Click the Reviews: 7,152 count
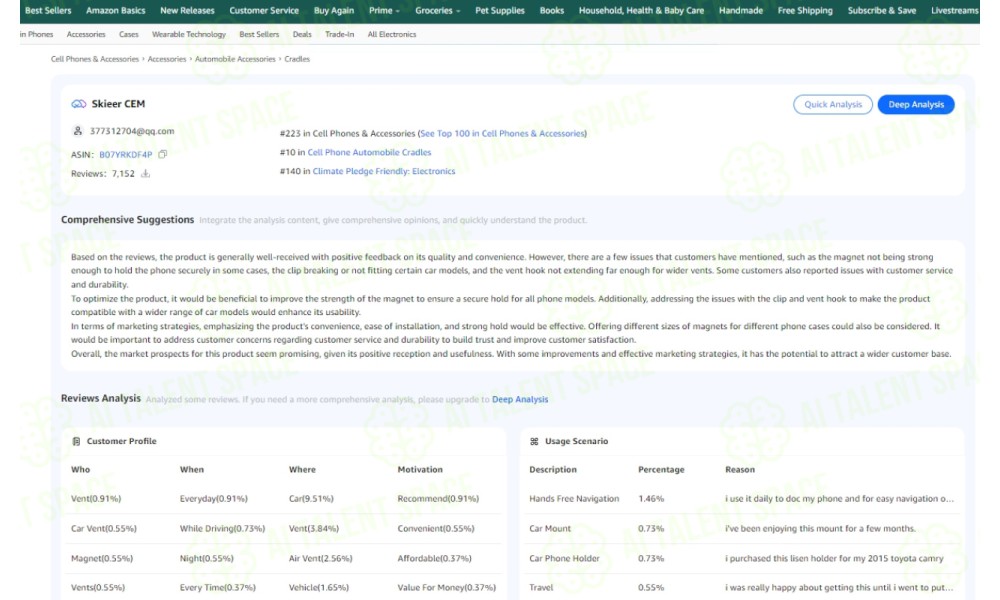The height and width of the screenshot is (600, 1000). [x=103, y=173]
